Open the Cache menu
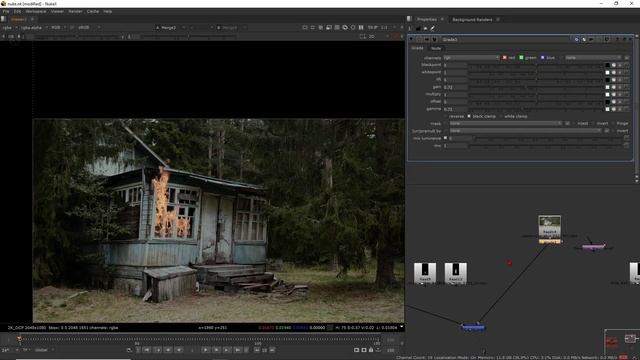Screen dimensions: 640x360 coord(93,11)
